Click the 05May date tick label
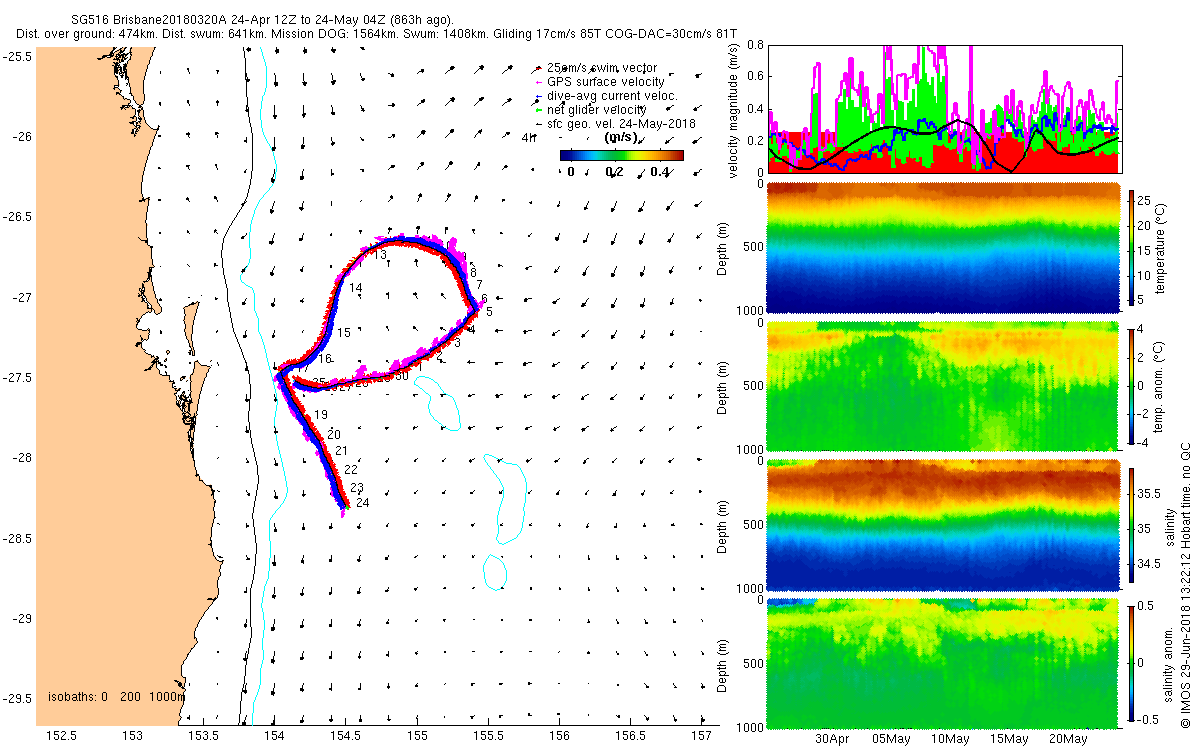This screenshot has width=1200, height=750. click(891, 740)
